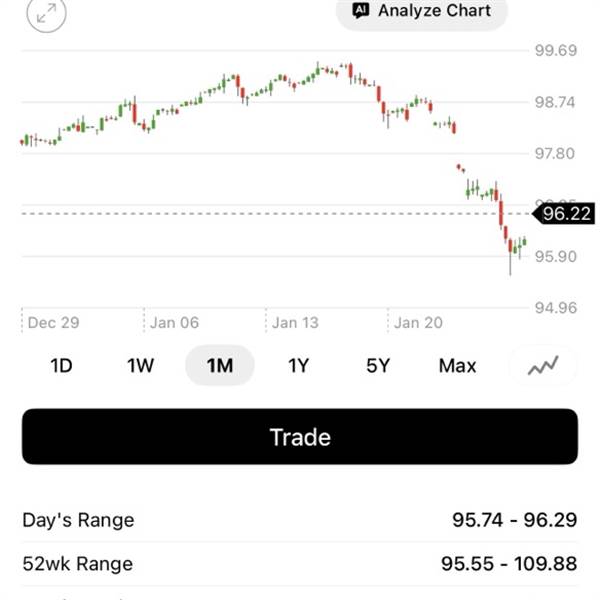
Task: Switch to the 1W time range
Action: tap(140, 366)
